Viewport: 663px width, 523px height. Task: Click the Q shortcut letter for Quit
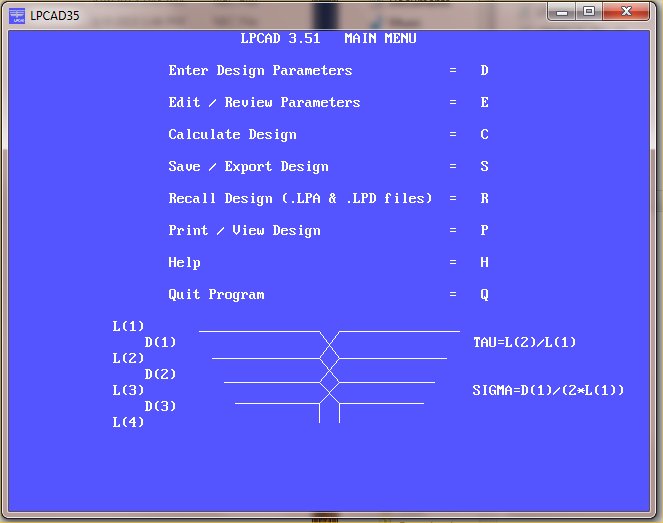point(484,295)
